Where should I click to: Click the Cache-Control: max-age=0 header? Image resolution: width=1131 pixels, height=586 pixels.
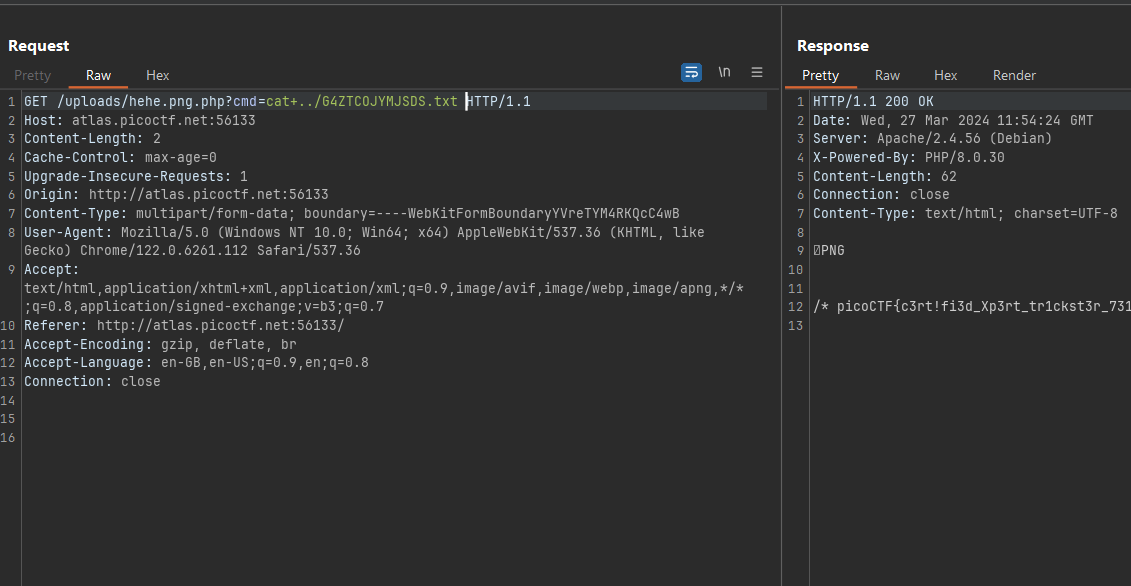point(120,157)
